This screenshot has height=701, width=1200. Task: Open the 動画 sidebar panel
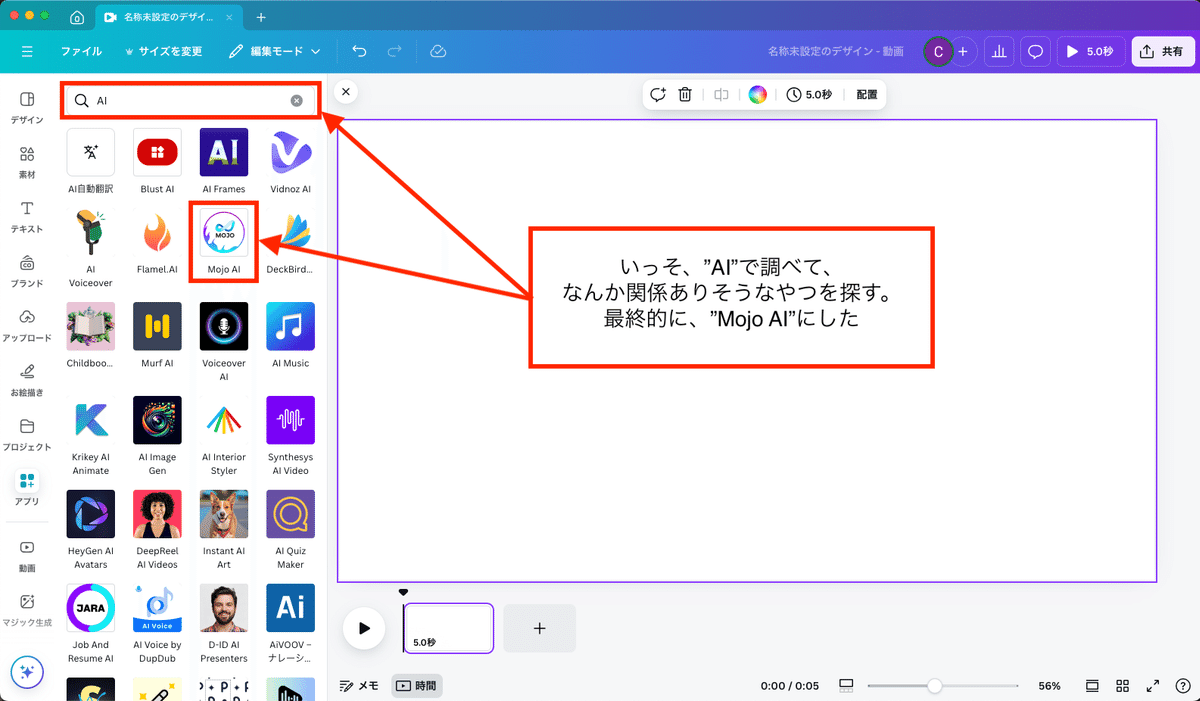[27, 556]
